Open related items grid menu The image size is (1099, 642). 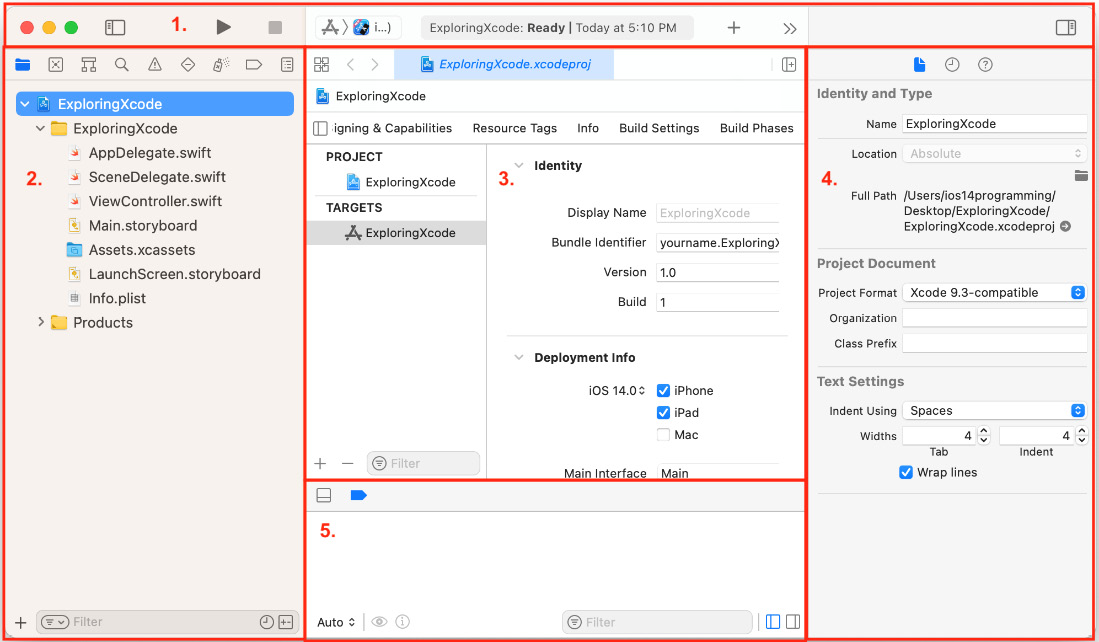point(322,64)
